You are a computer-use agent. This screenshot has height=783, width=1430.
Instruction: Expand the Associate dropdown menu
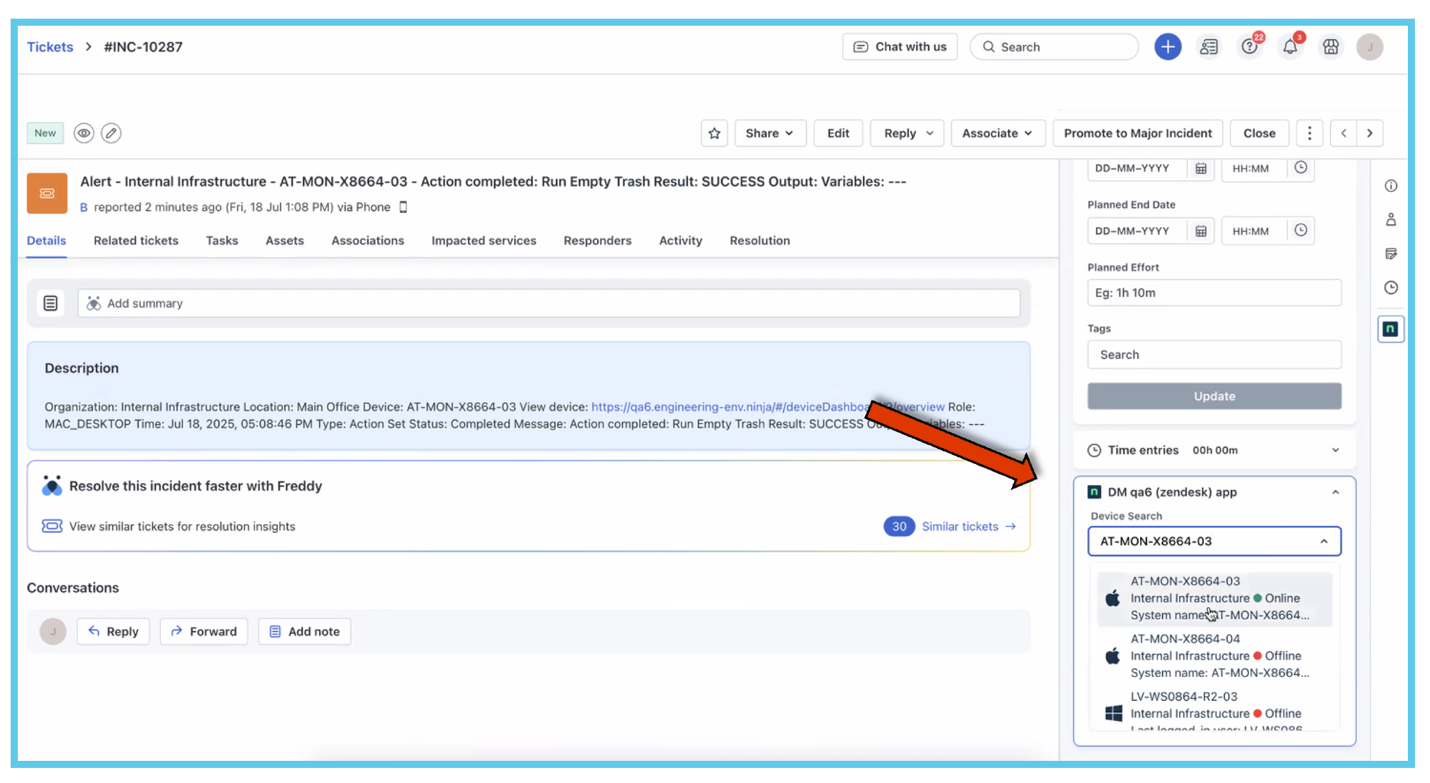pyautogui.click(x=997, y=133)
